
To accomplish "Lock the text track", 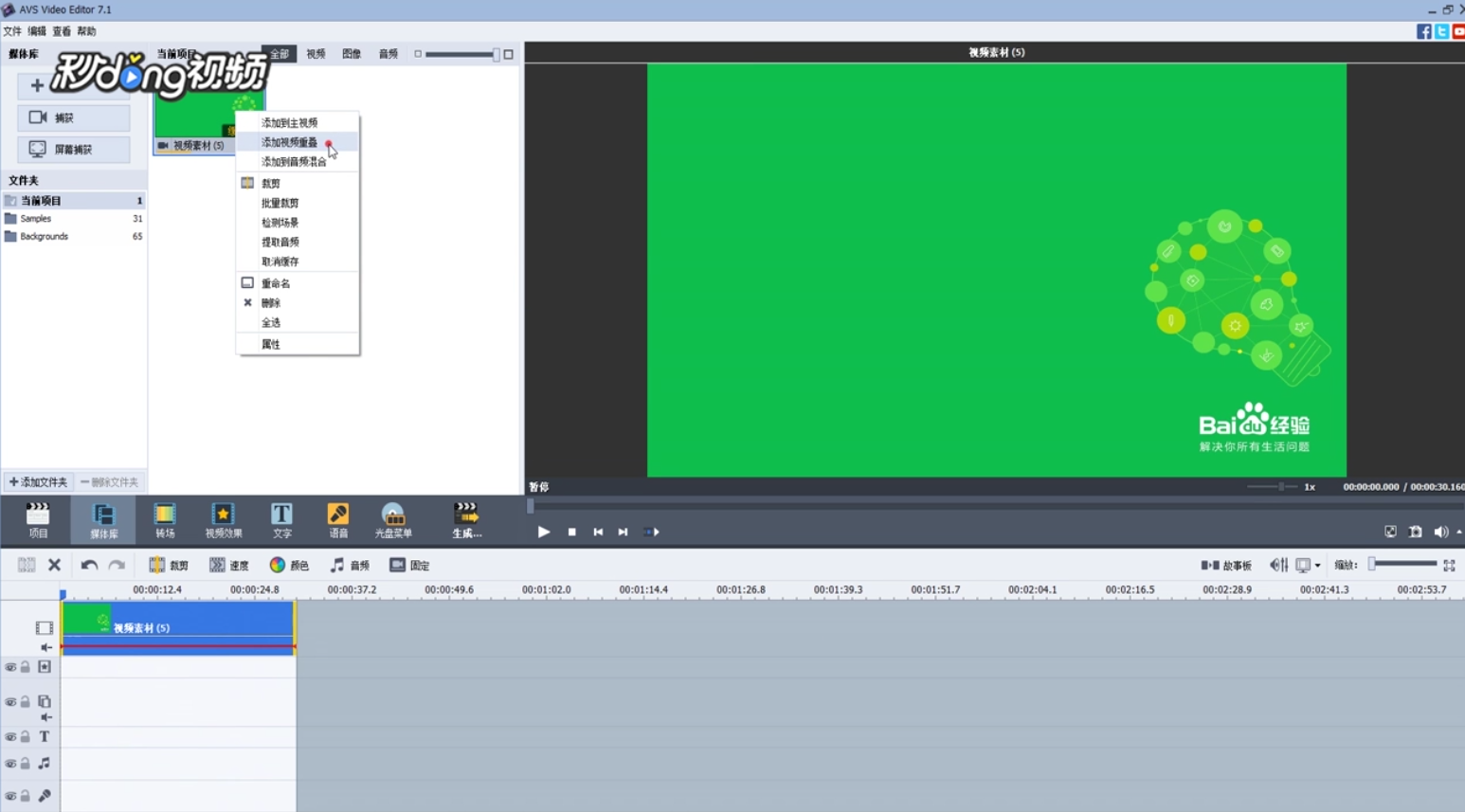I will (x=26, y=736).
